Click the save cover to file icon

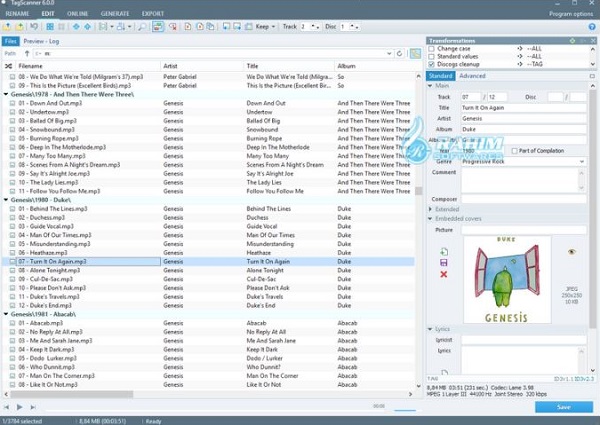pos(443,262)
